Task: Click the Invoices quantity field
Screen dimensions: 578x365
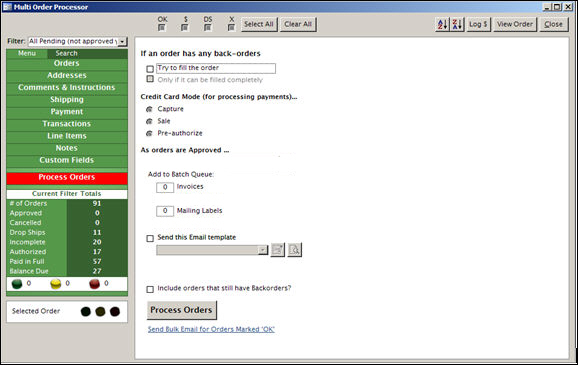Action: (165, 187)
